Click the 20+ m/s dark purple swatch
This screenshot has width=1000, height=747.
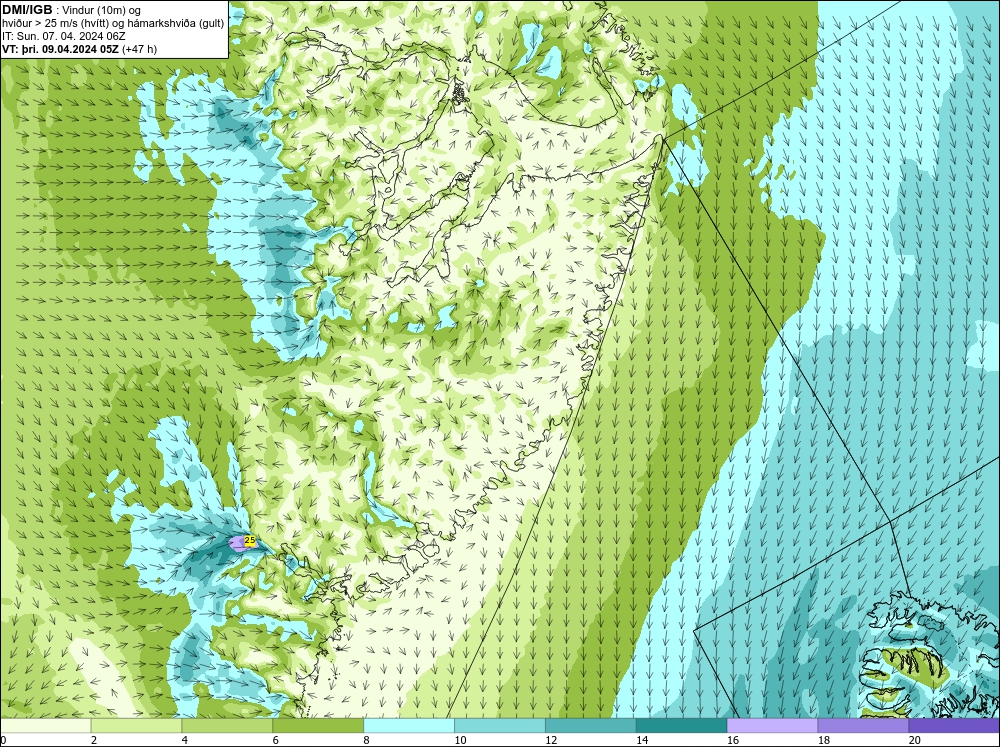pos(954,726)
